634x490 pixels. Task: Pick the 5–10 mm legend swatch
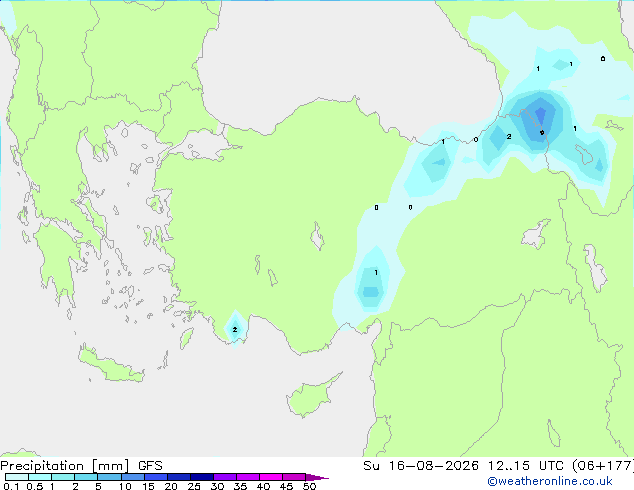pyautogui.click(x=109, y=477)
